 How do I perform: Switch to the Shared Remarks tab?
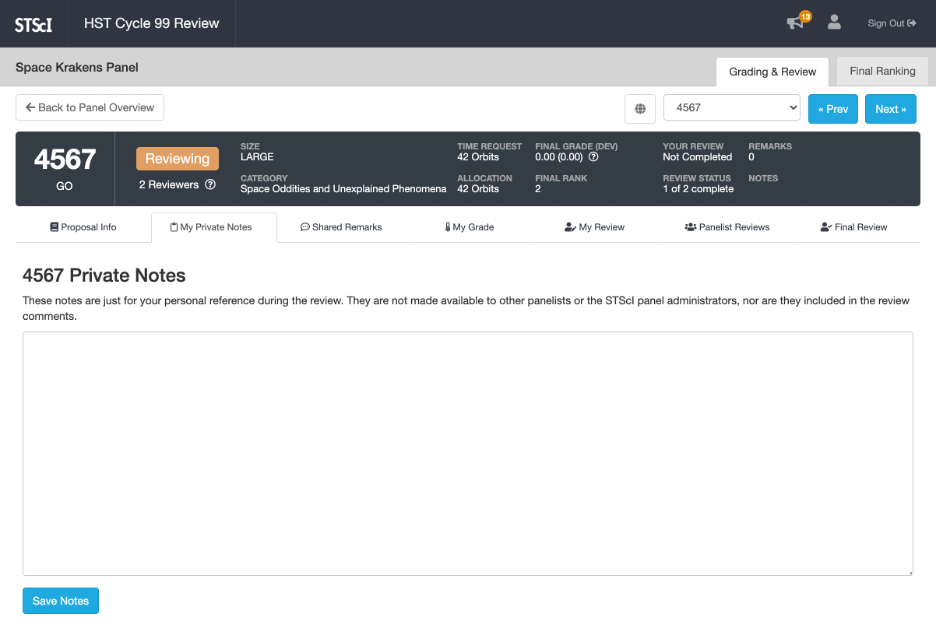(341, 227)
